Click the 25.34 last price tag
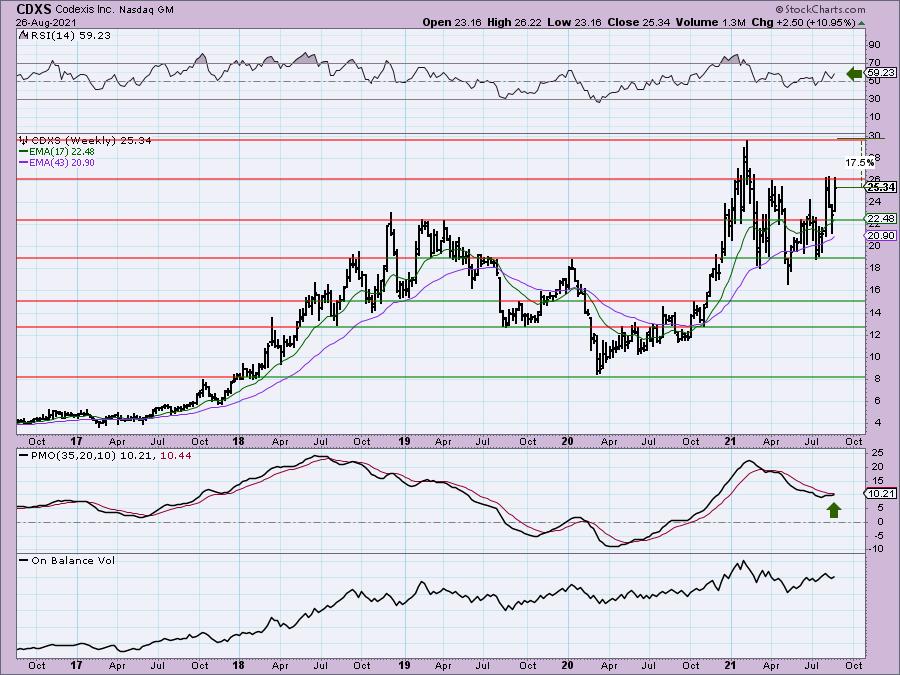The image size is (900, 675). coord(881,188)
